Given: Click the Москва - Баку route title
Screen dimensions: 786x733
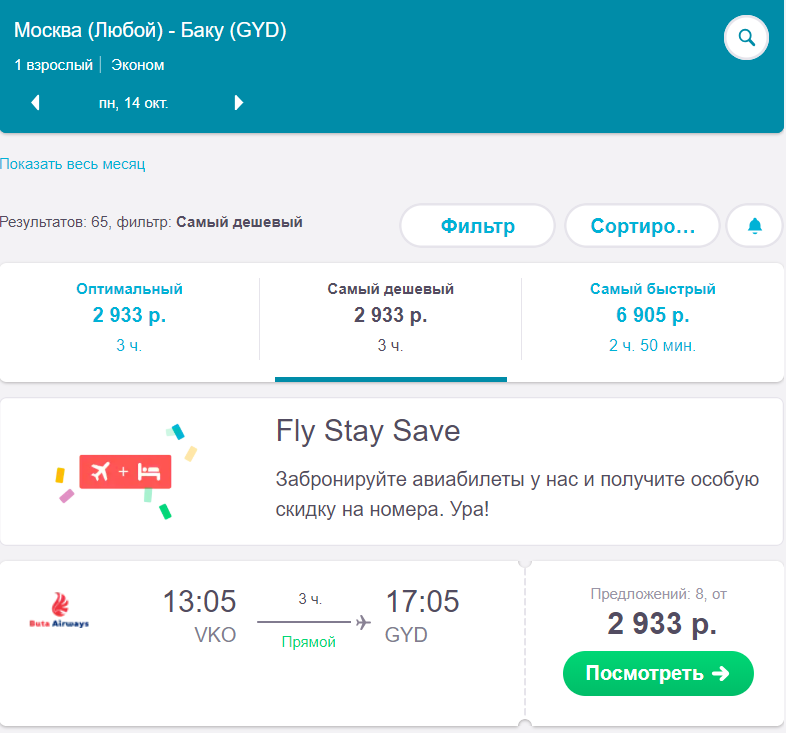Looking at the screenshot, I should 150,30.
